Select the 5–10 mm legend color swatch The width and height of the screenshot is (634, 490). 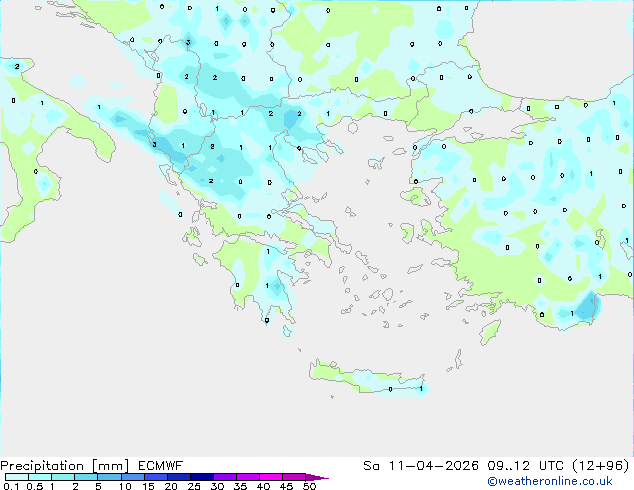[x=109, y=477]
